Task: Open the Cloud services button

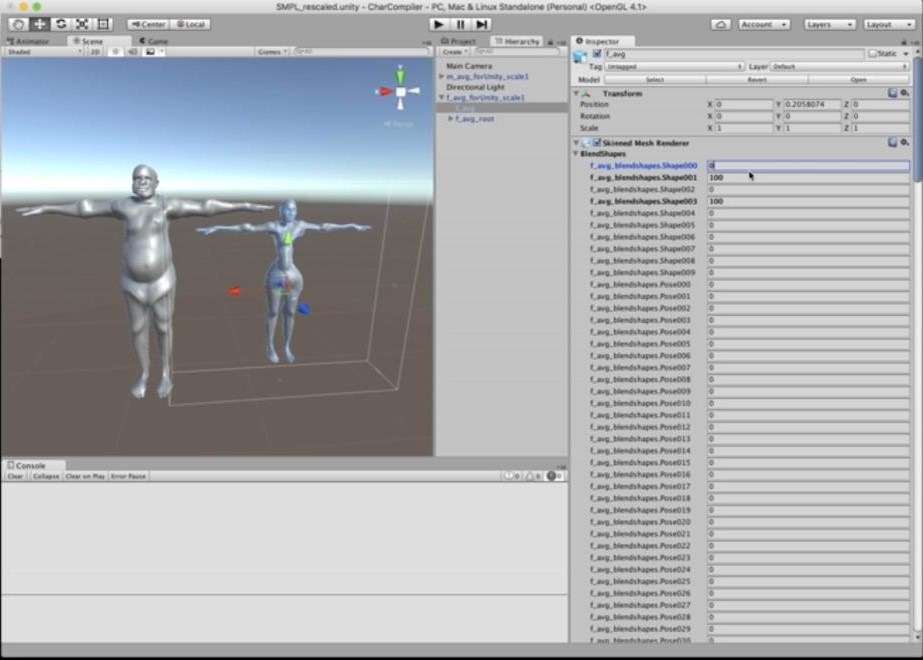Action: 721,24
